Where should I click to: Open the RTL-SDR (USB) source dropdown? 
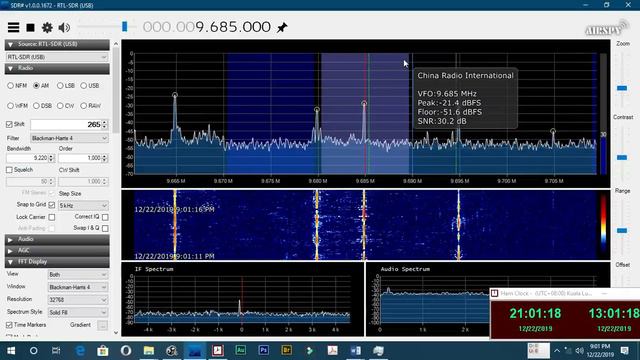57,57
